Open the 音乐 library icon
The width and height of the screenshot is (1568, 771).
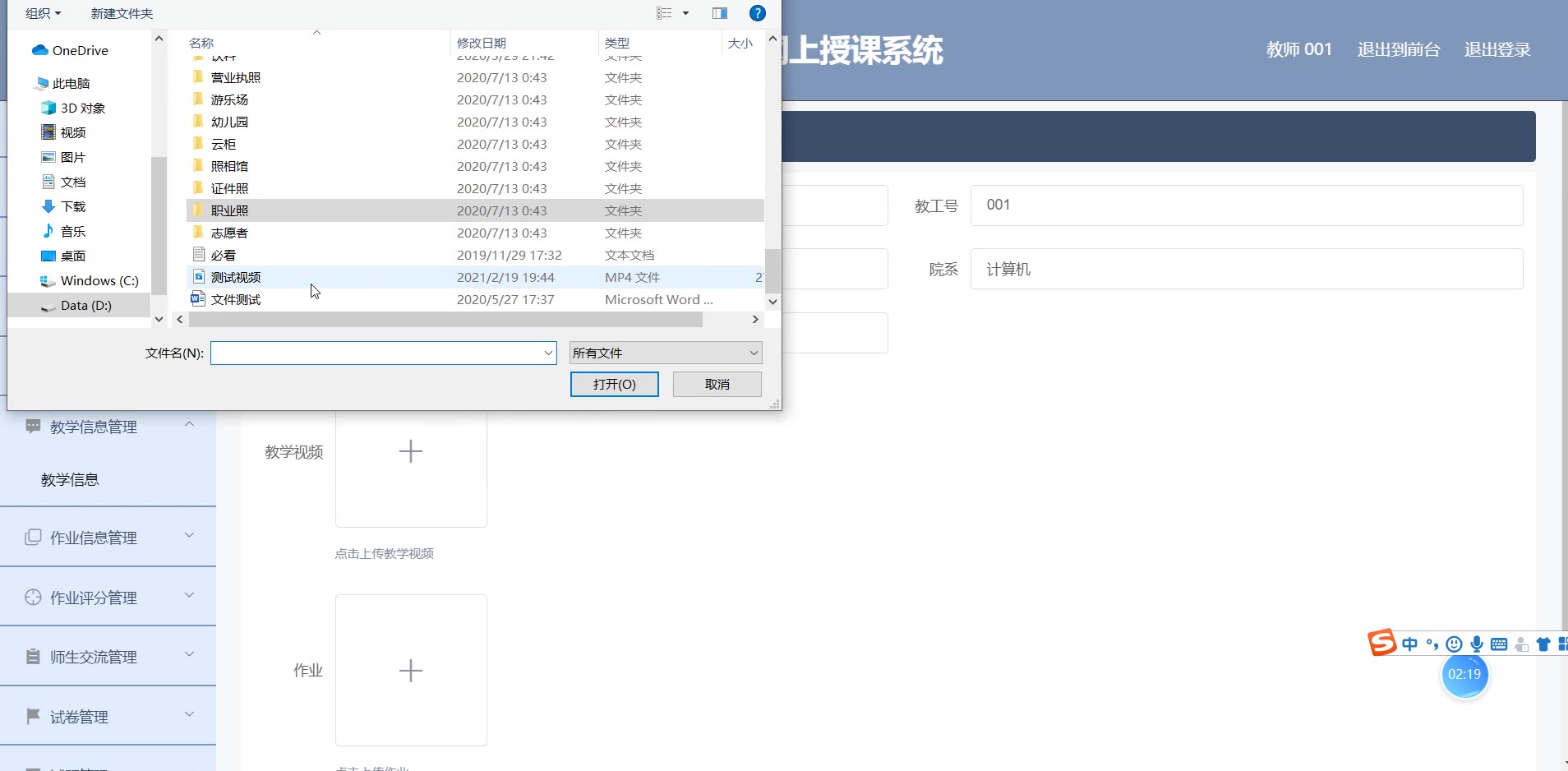click(48, 231)
